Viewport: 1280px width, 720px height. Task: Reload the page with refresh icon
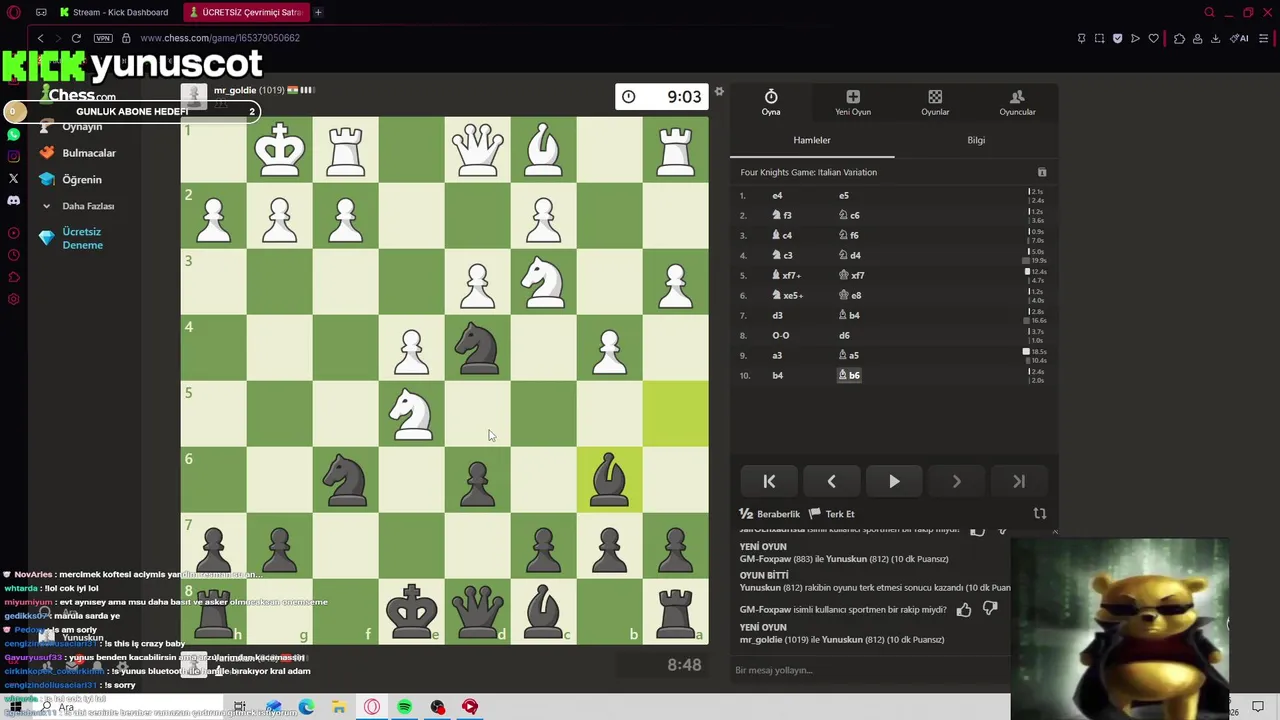[76, 38]
